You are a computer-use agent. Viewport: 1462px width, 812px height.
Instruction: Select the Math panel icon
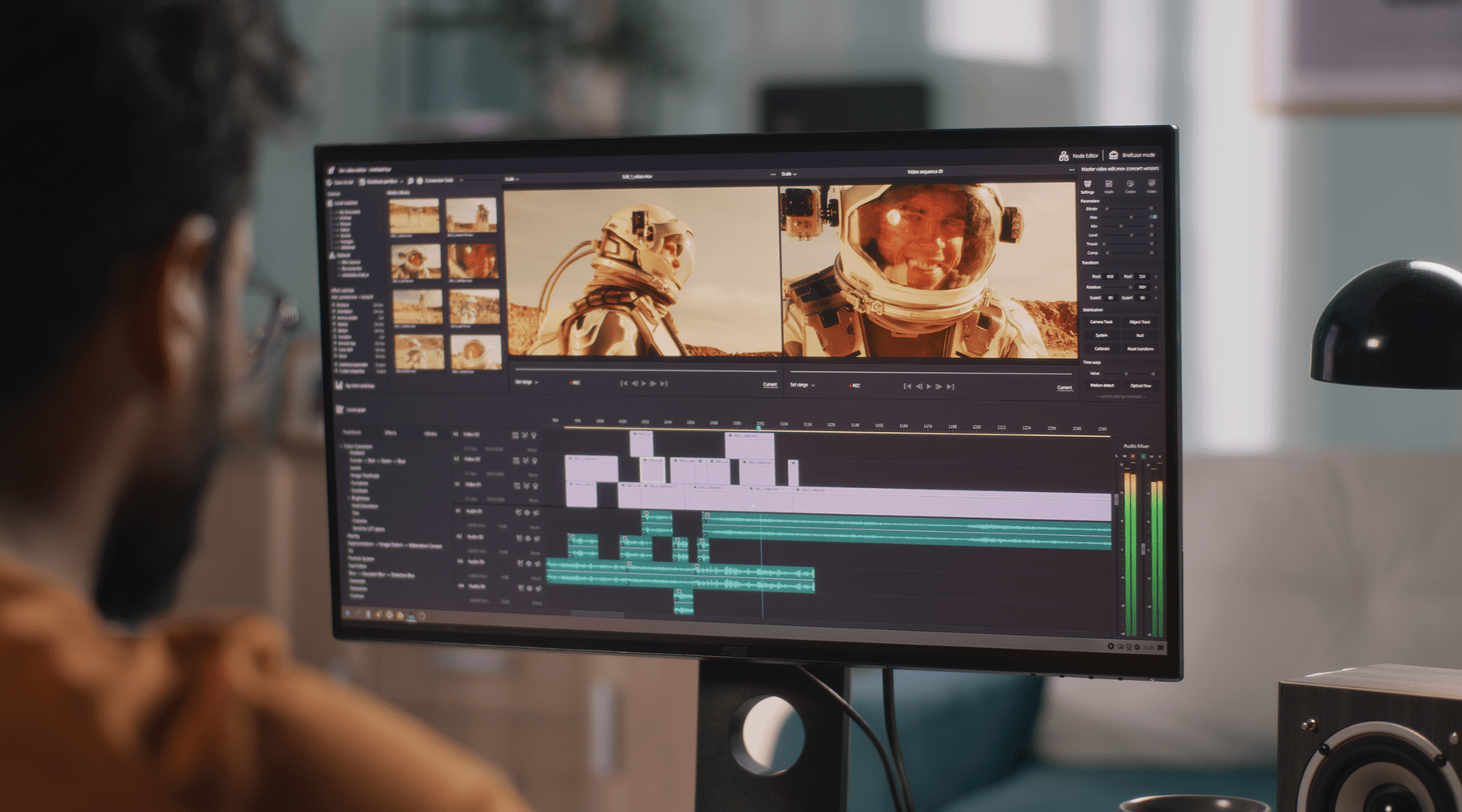point(1108,183)
